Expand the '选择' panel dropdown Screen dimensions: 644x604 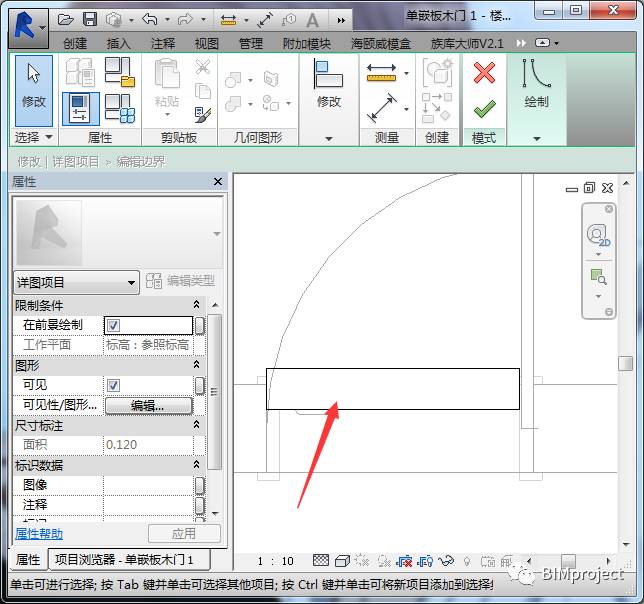[34, 137]
